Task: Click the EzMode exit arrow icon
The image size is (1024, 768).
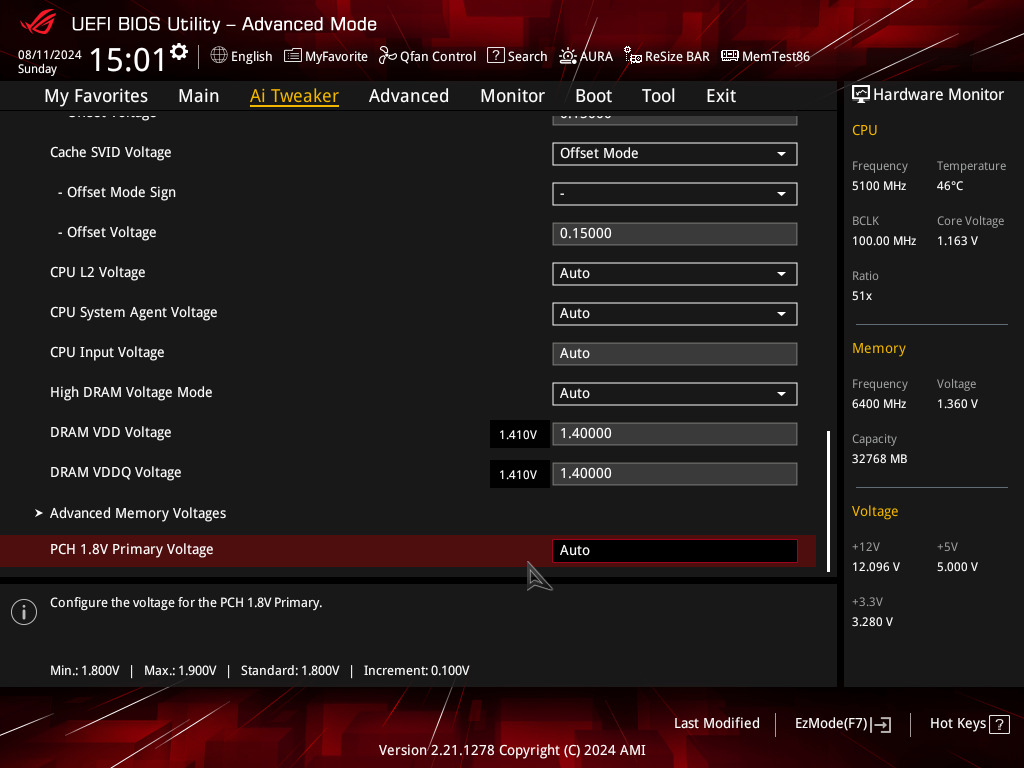Action: point(881,724)
